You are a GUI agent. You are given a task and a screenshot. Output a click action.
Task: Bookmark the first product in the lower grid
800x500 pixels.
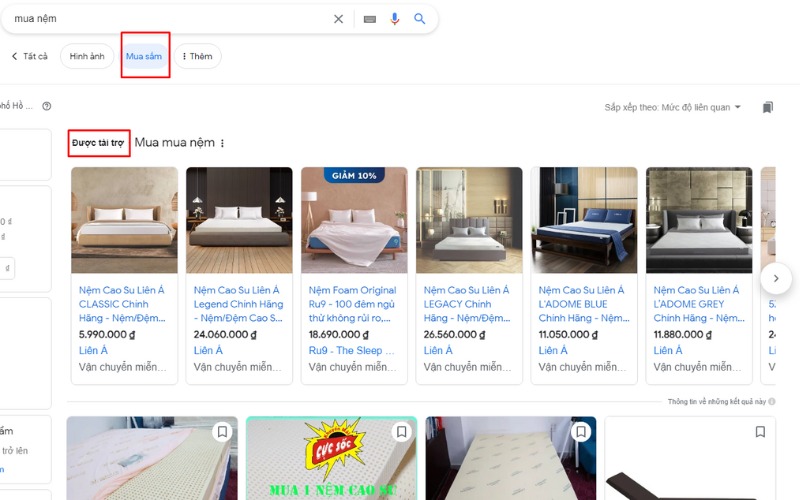[x=222, y=432]
